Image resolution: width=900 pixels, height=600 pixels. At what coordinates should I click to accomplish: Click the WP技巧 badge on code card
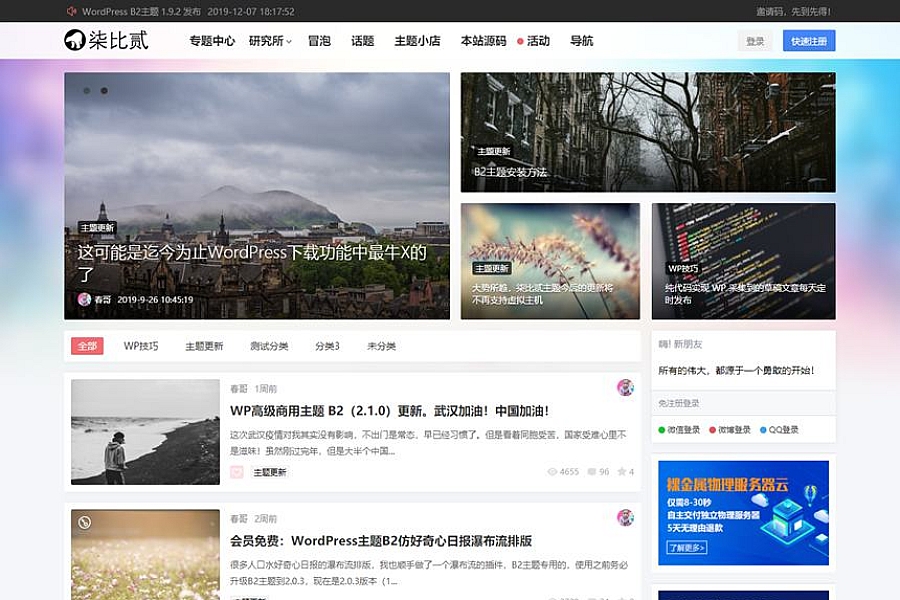tap(683, 268)
